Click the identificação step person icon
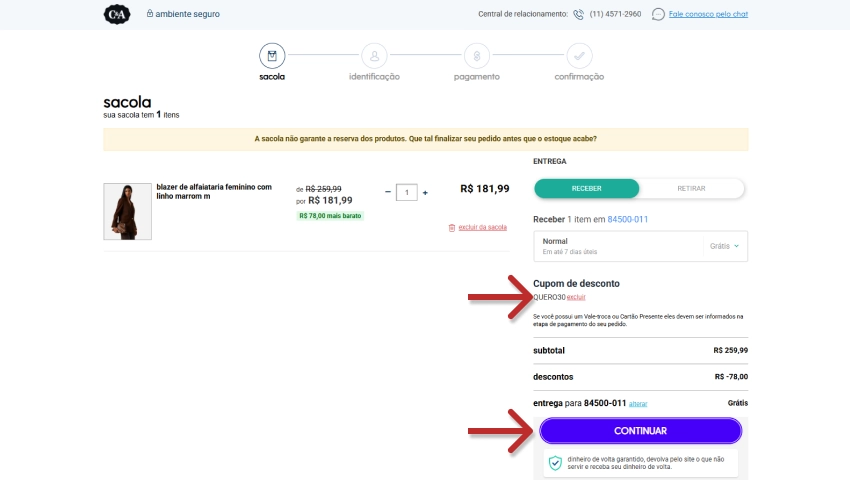The image size is (850, 480). pos(374,55)
